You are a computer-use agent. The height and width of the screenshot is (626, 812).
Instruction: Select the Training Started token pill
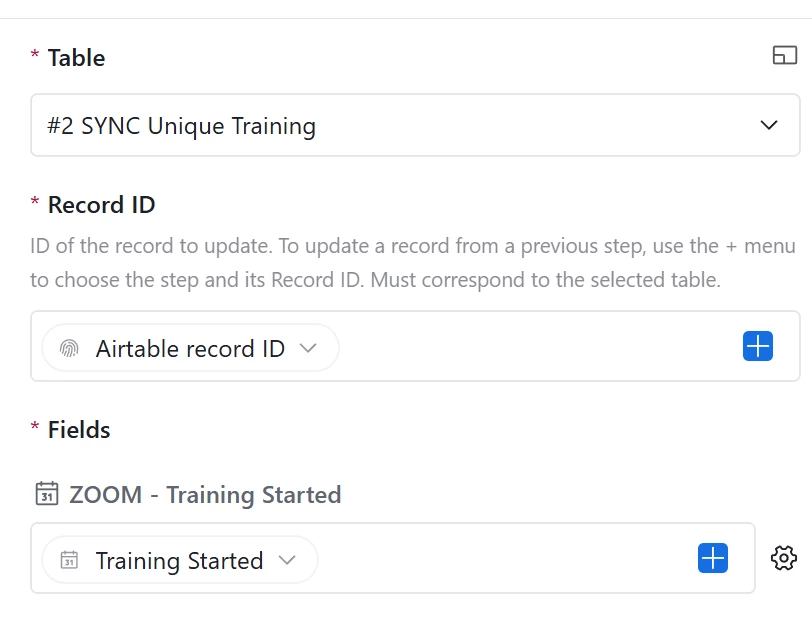tap(180, 560)
